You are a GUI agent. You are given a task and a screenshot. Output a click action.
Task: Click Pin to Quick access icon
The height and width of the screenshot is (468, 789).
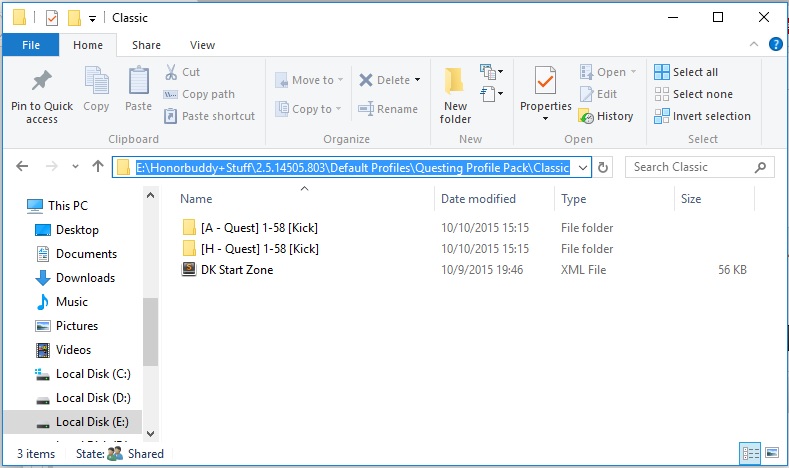42,82
